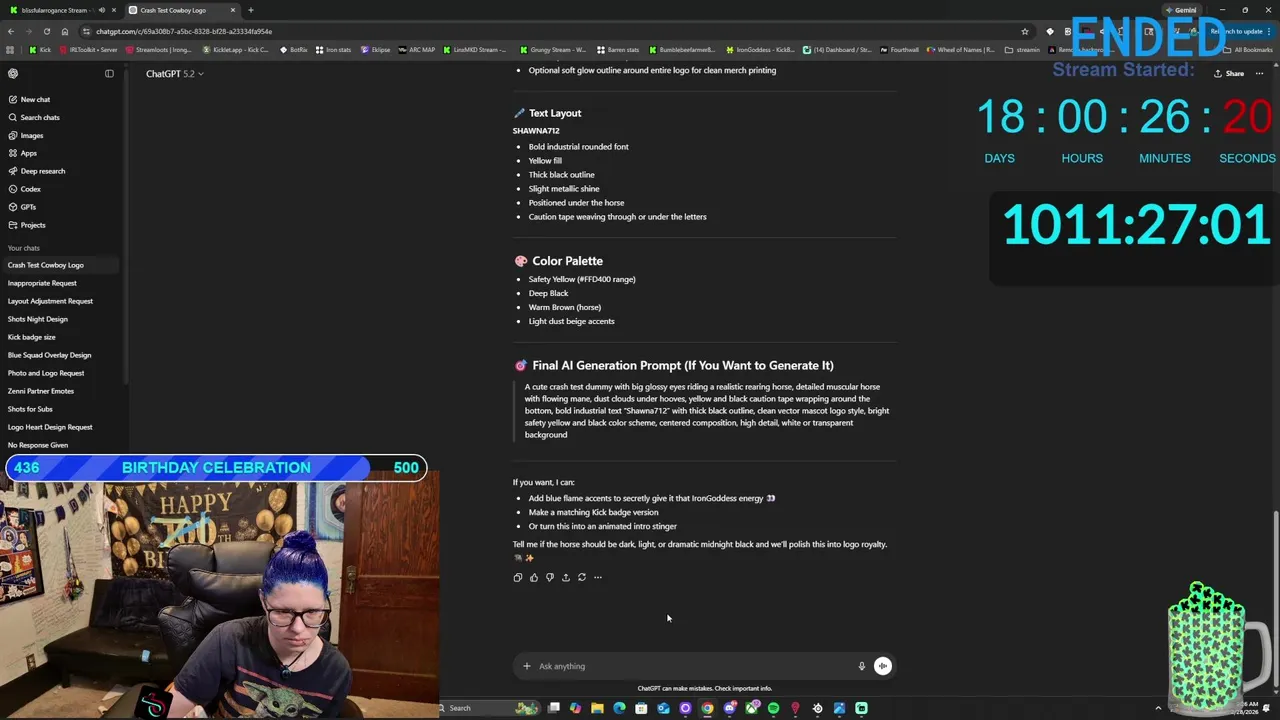1280x720 pixels.
Task: Click the Windows taskbar Search box
Action: tap(490, 708)
